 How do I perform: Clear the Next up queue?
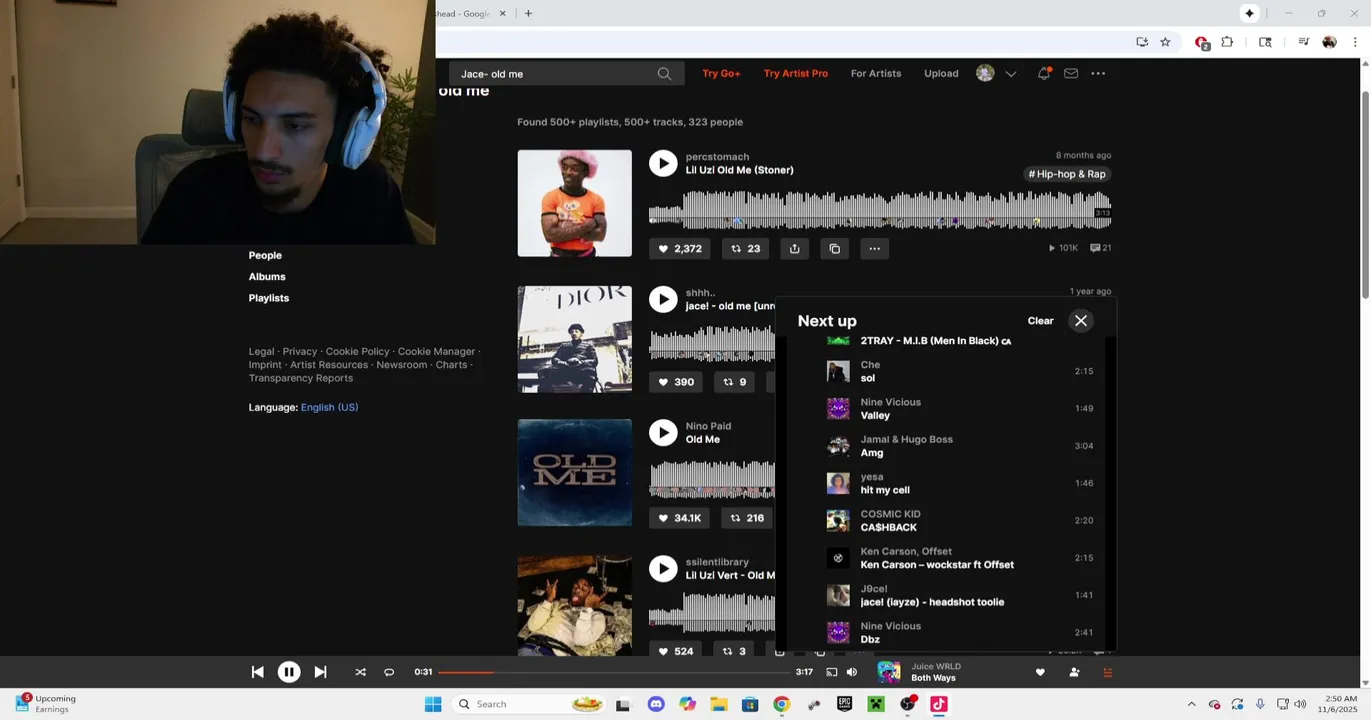tap(1040, 321)
